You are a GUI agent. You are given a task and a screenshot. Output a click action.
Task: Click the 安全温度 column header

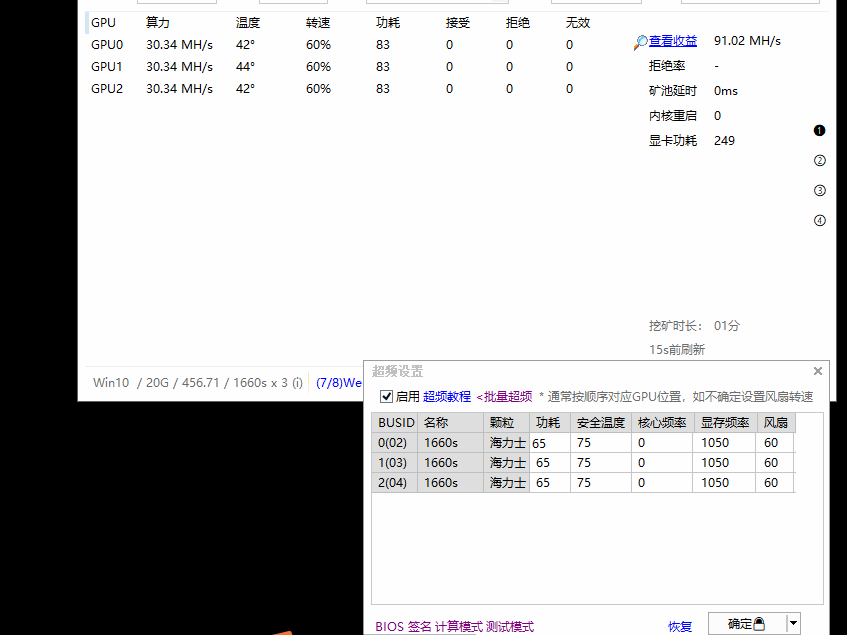click(601, 423)
